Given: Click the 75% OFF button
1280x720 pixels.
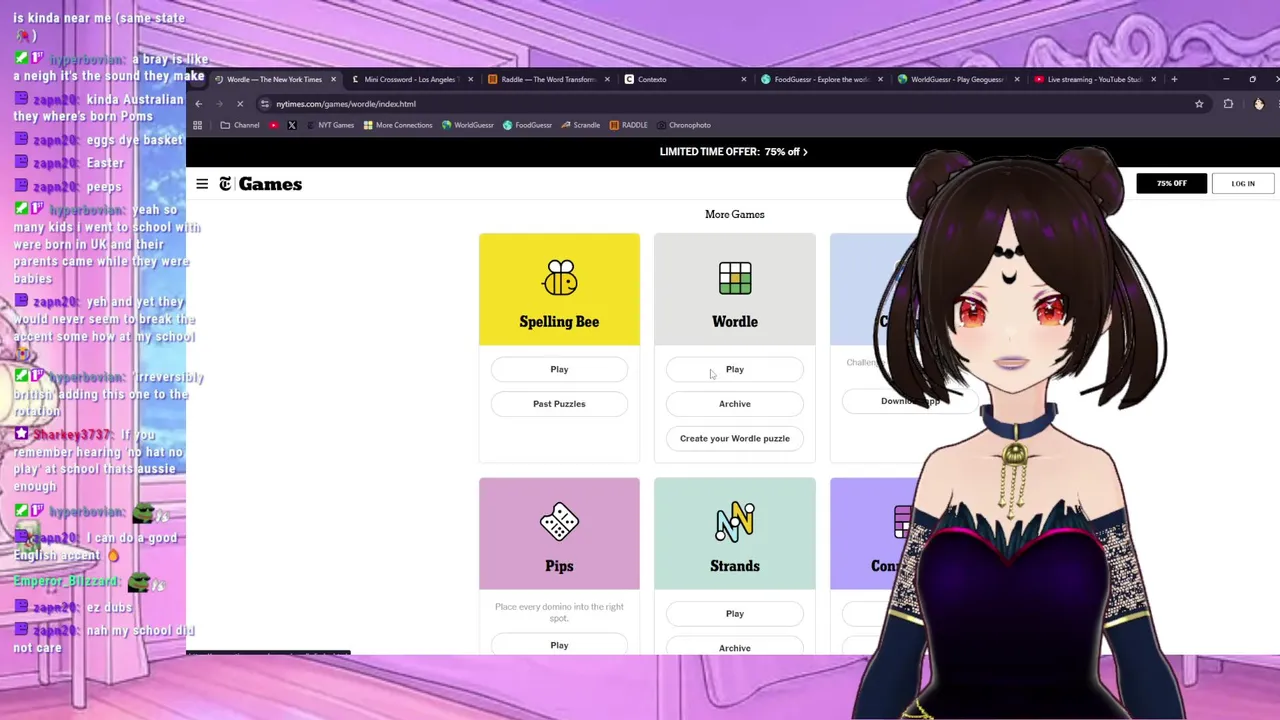Looking at the screenshot, I should point(1171,184).
